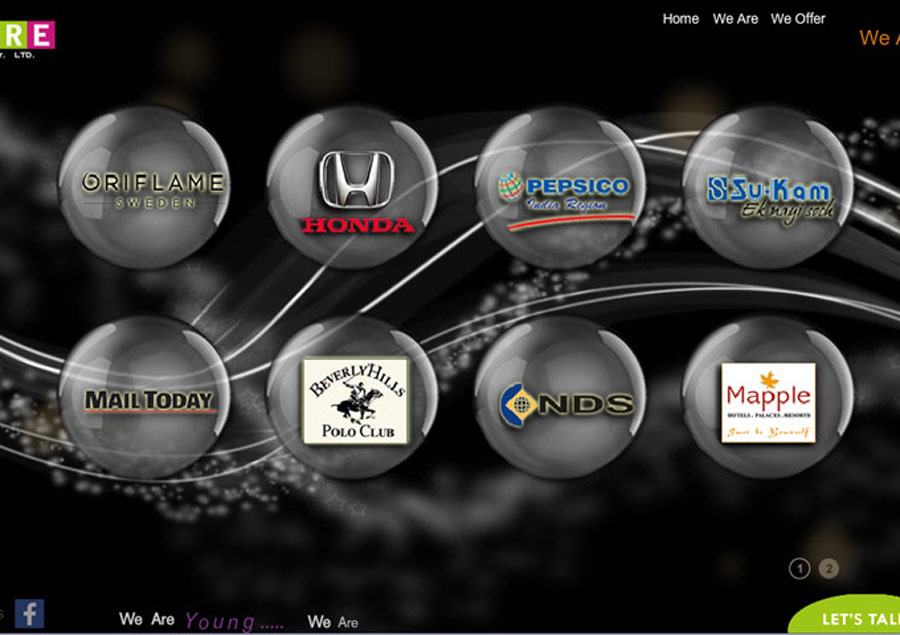The image size is (900, 635).
Task: Go to the Home menu item
Action: [681, 19]
